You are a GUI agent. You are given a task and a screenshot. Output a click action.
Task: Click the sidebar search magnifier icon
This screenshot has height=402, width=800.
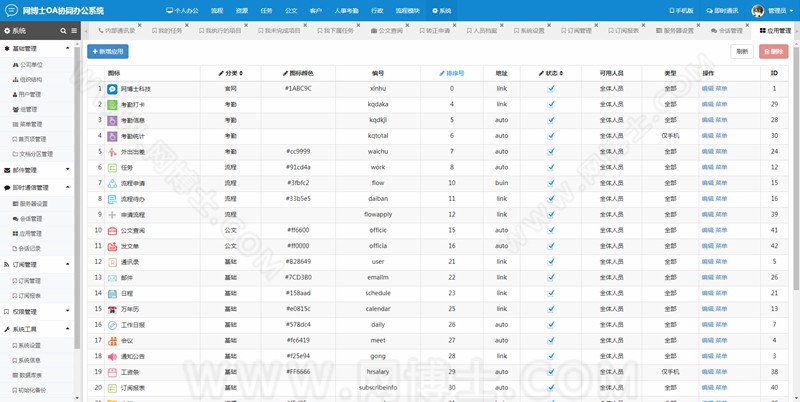coord(63,31)
